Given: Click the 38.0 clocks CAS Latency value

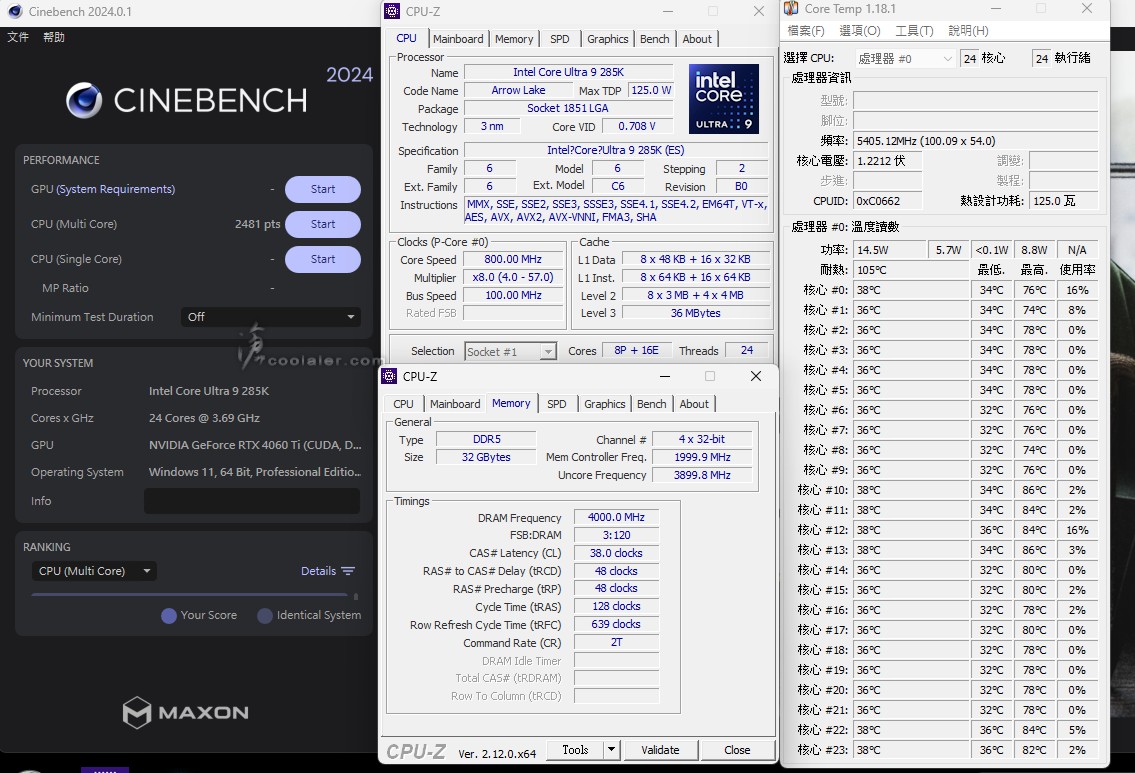Looking at the screenshot, I should (616, 553).
